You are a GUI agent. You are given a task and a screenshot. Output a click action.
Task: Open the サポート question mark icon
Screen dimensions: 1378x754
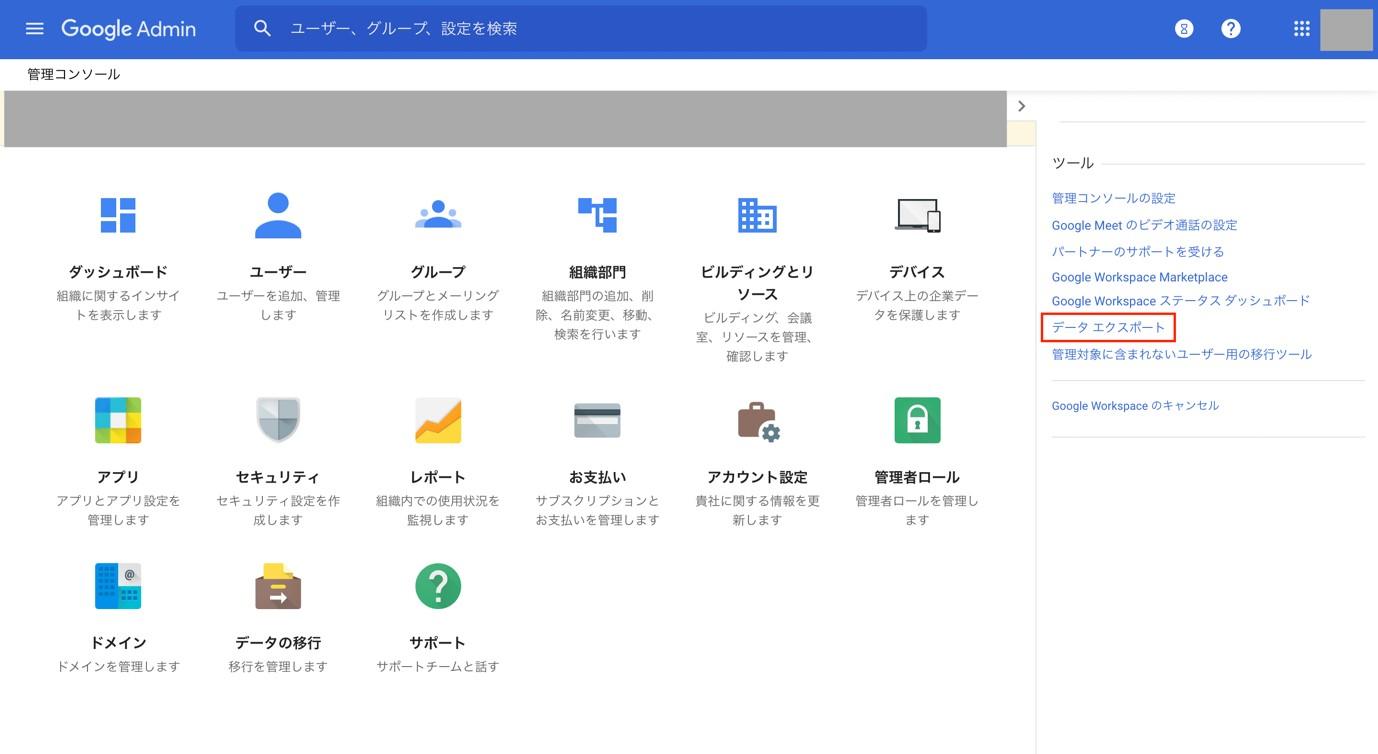tap(435, 585)
